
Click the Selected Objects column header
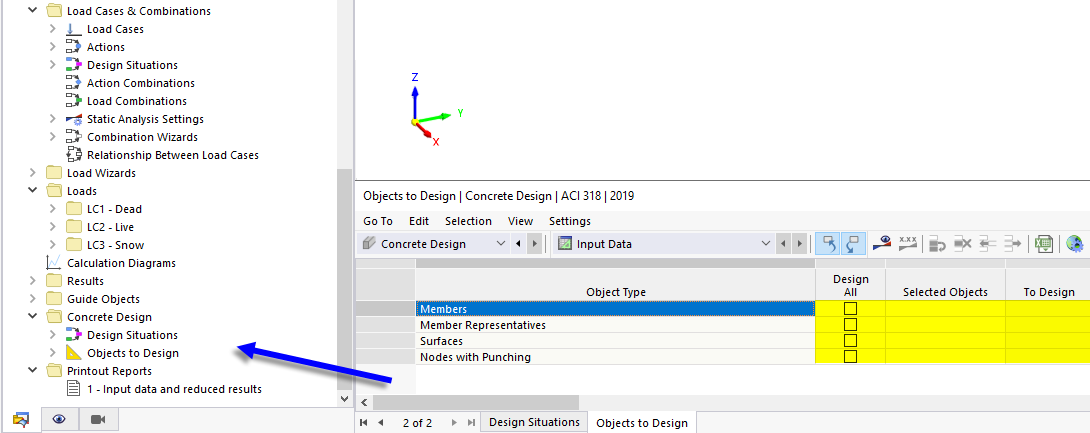point(945,292)
